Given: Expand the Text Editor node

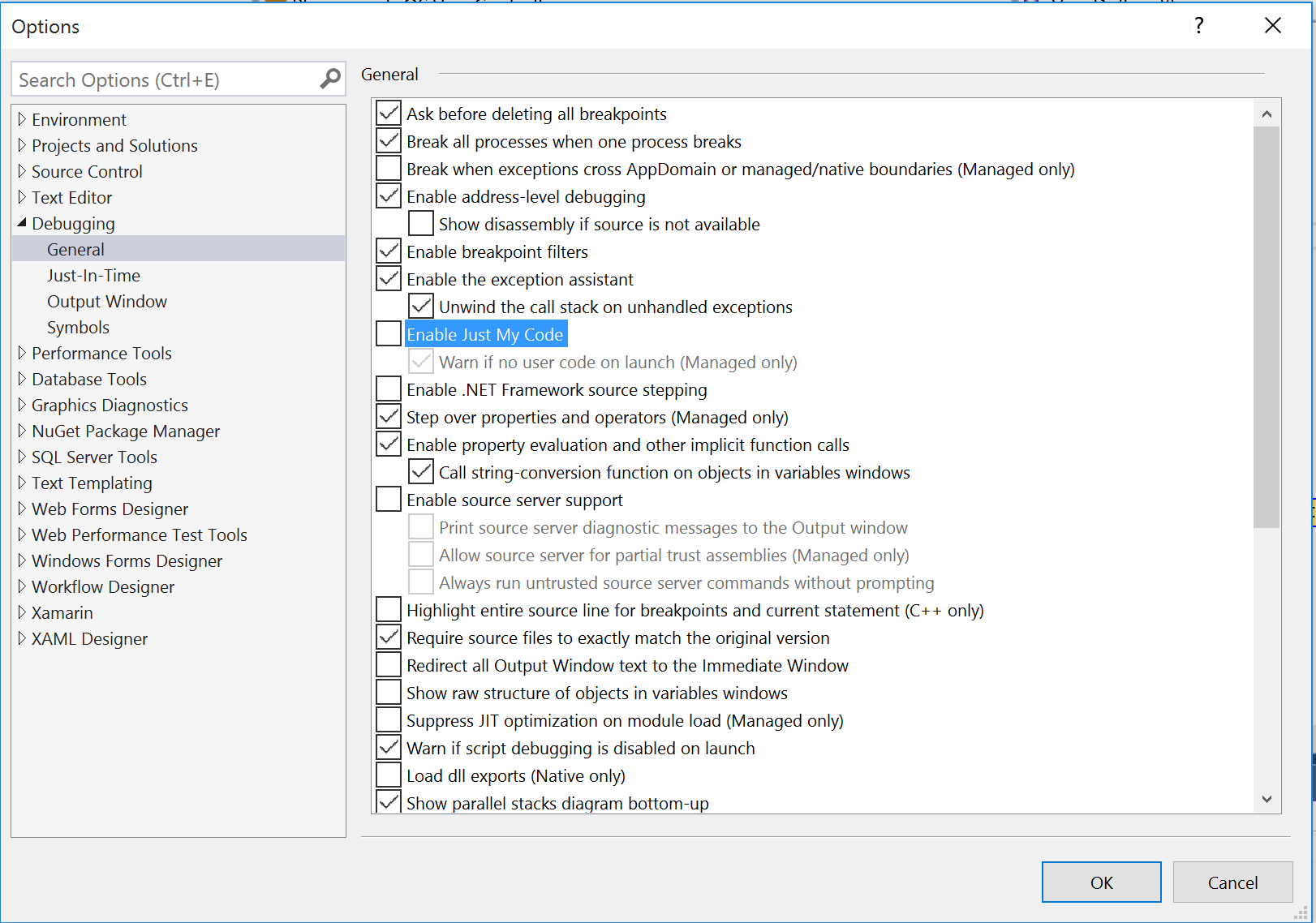Looking at the screenshot, I should tap(22, 197).
